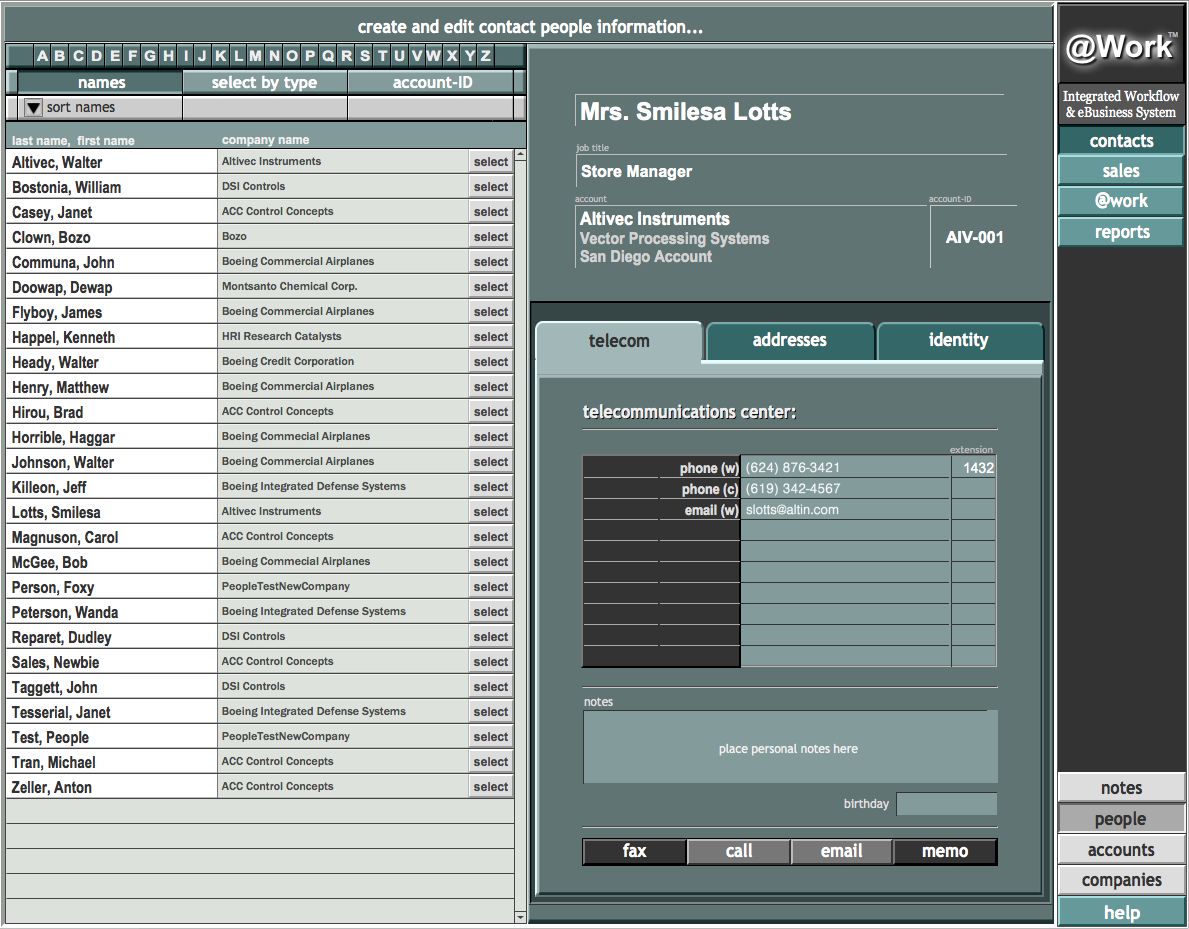The image size is (1189, 929).
Task: Open the identity tab
Action: pos(958,341)
